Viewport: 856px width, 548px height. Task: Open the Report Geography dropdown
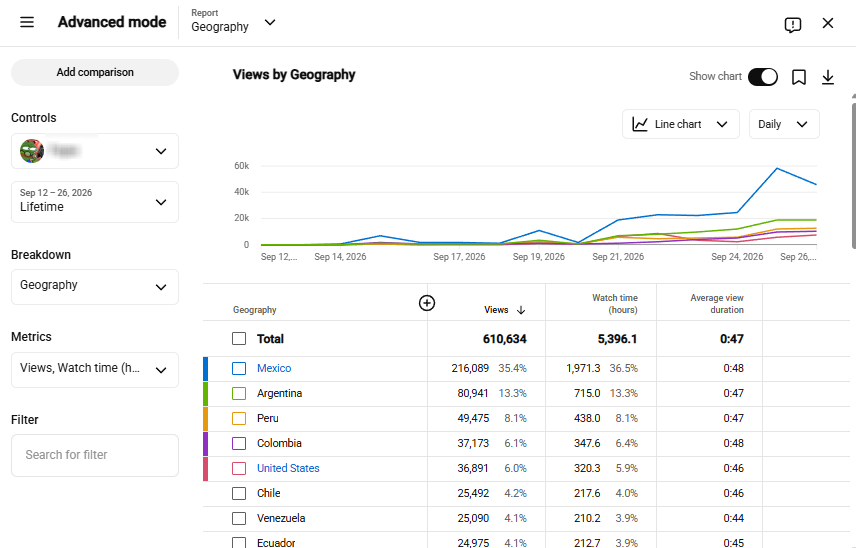coord(233,22)
